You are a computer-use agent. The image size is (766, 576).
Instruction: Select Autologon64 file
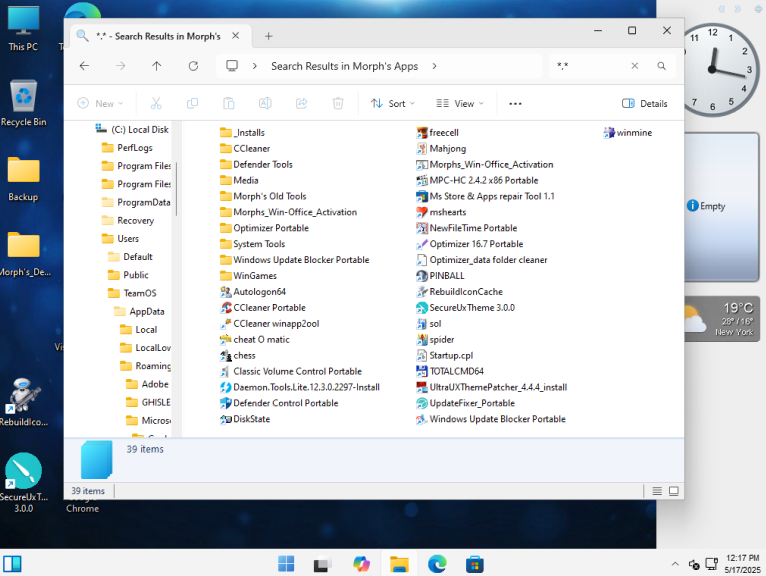point(253,292)
